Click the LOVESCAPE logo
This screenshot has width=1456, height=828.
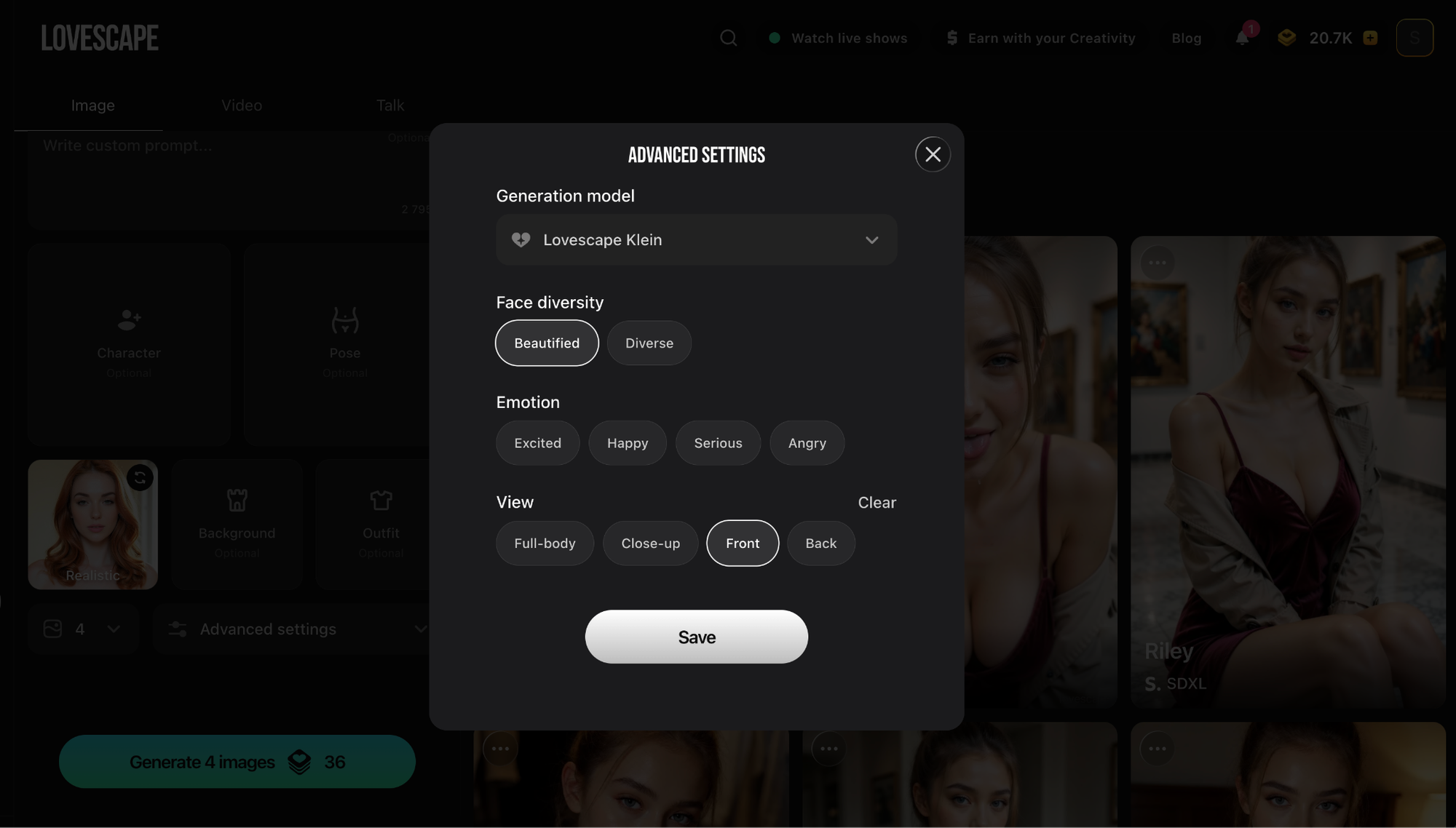pyautogui.click(x=100, y=38)
